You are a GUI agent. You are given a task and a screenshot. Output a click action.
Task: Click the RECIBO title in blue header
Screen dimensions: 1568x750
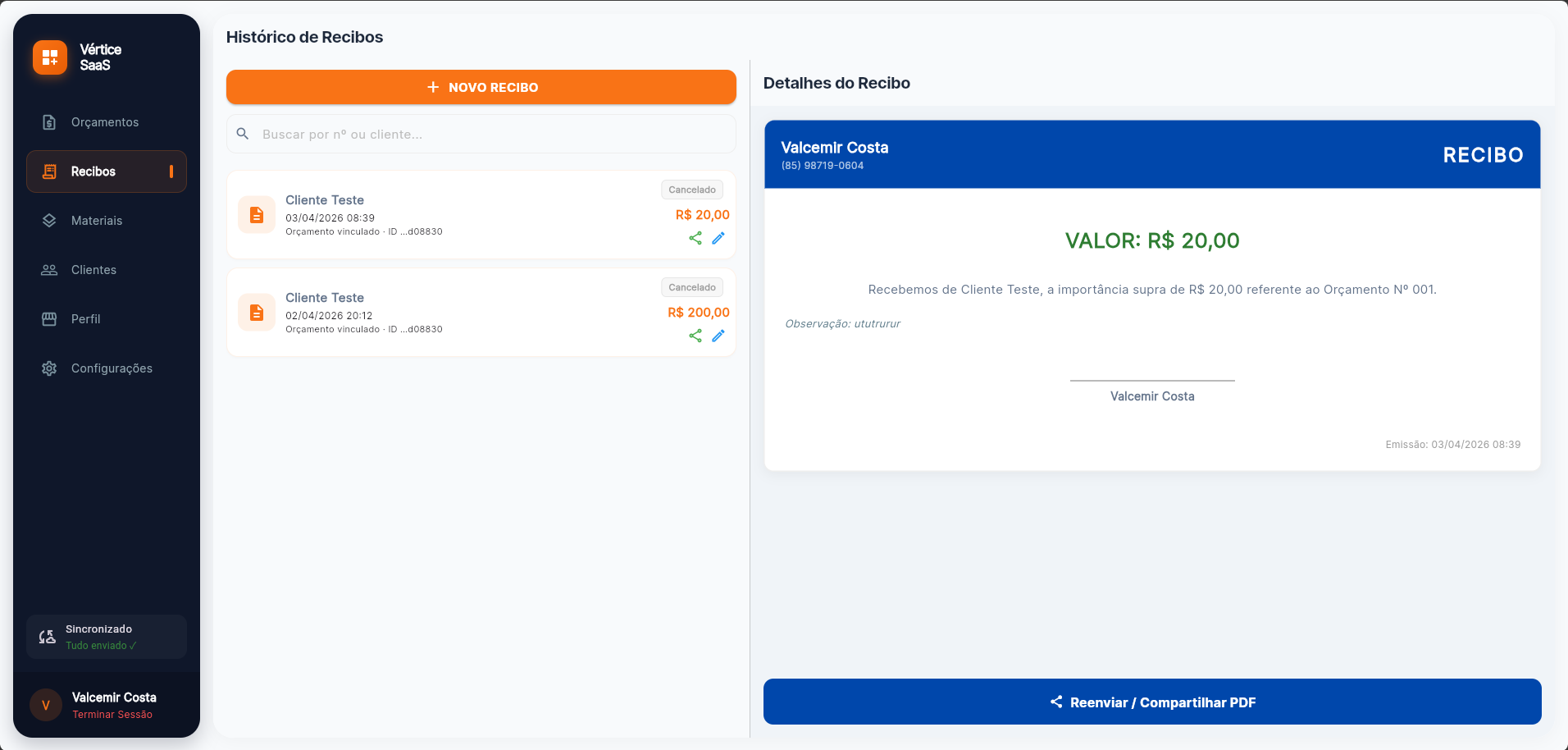(1484, 155)
